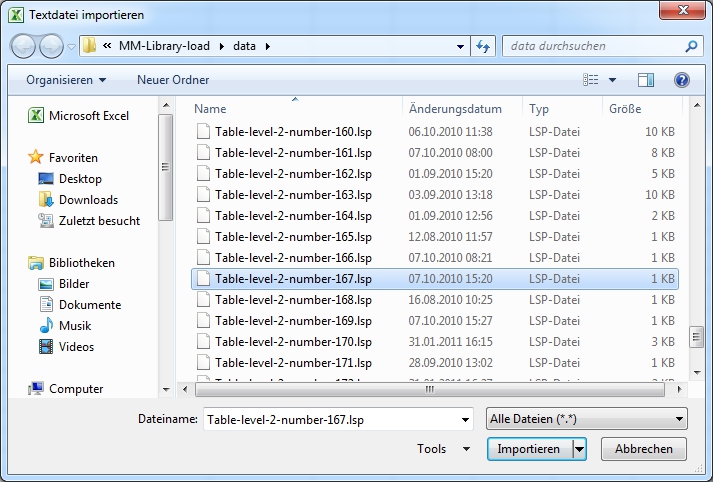Select file Table-level-2-number-163.lsp
Viewport: 713px width, 482px height.
[x=293, y=195]
